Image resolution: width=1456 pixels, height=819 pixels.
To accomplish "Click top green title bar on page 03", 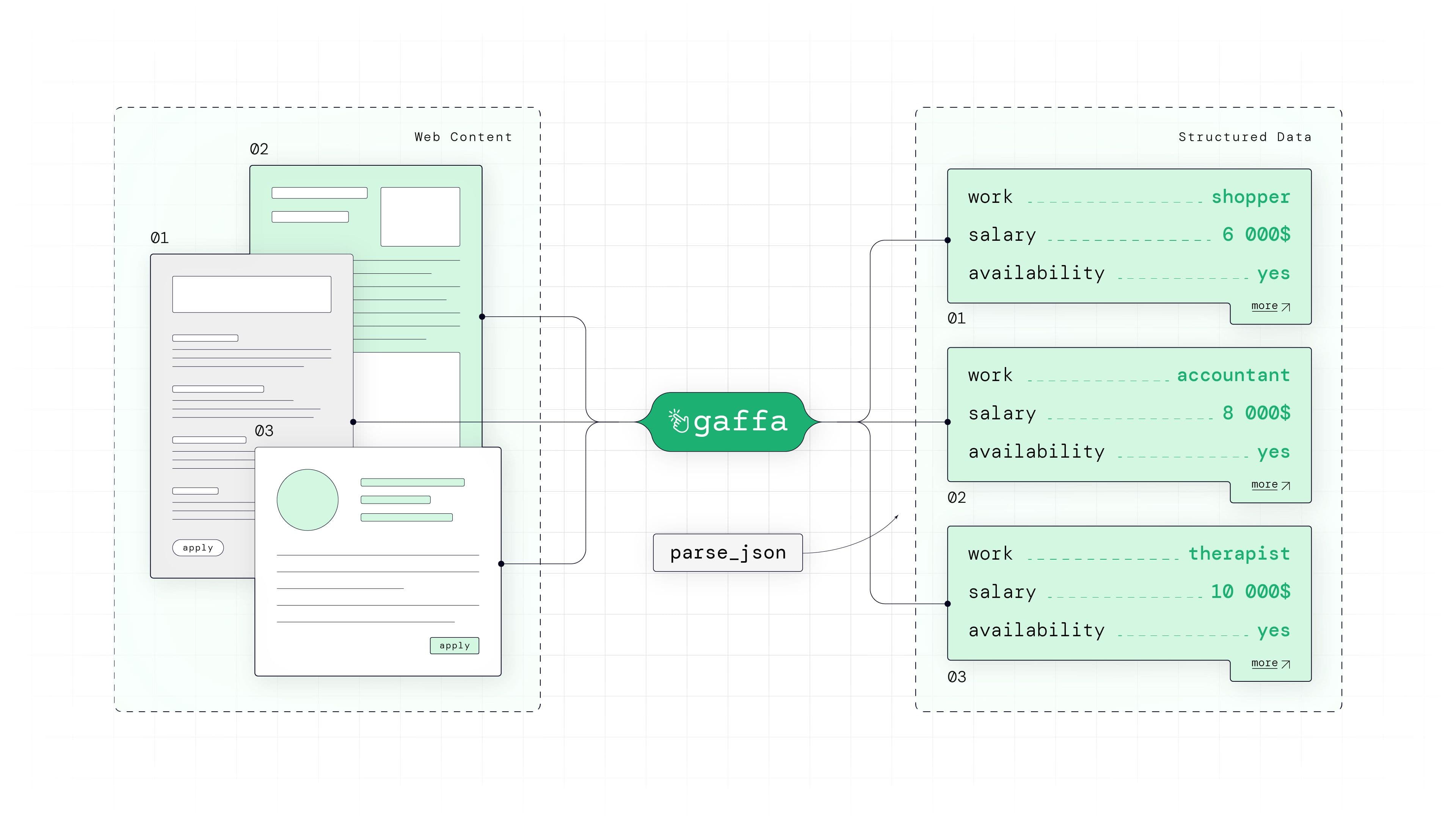I will coord(413,483).
